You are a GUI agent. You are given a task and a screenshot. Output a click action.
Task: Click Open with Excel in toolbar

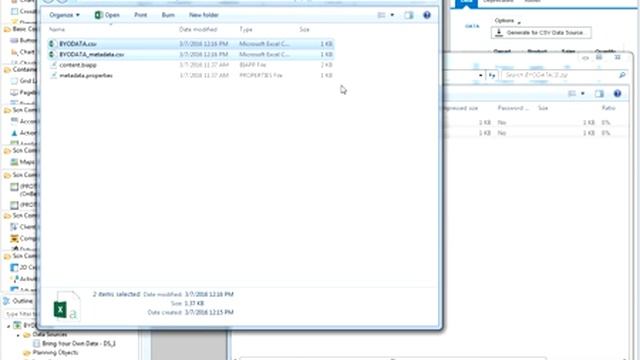click(x=107, y=15)
